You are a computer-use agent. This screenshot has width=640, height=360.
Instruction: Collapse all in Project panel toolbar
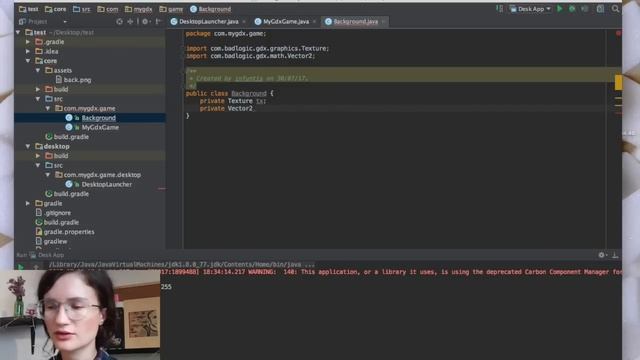130,21
